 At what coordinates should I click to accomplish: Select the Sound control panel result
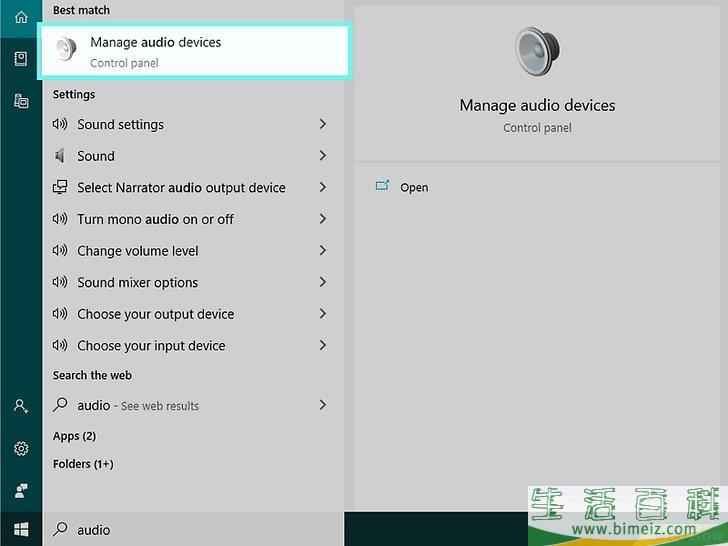[96, 156]
